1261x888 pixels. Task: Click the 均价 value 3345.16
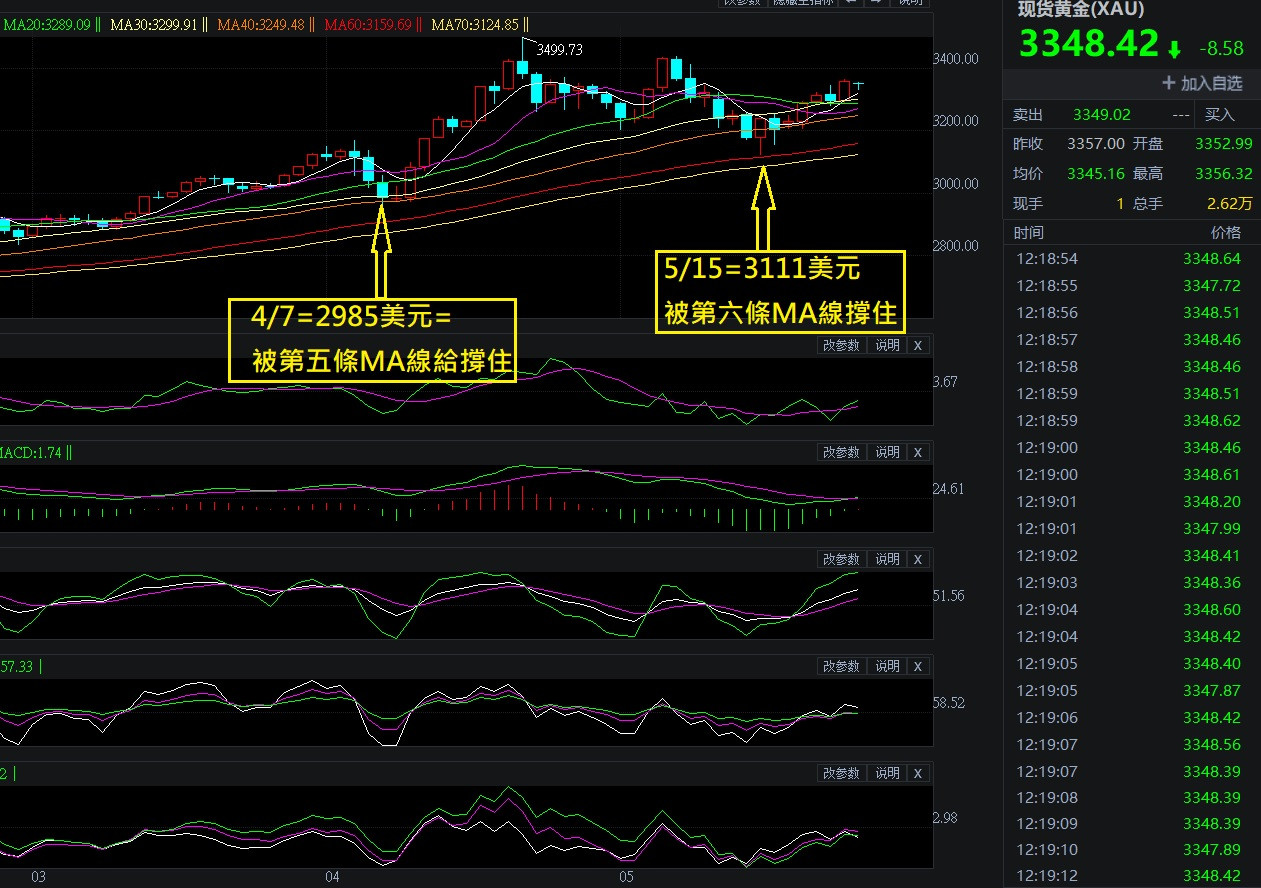click(x=1096, y=174)
